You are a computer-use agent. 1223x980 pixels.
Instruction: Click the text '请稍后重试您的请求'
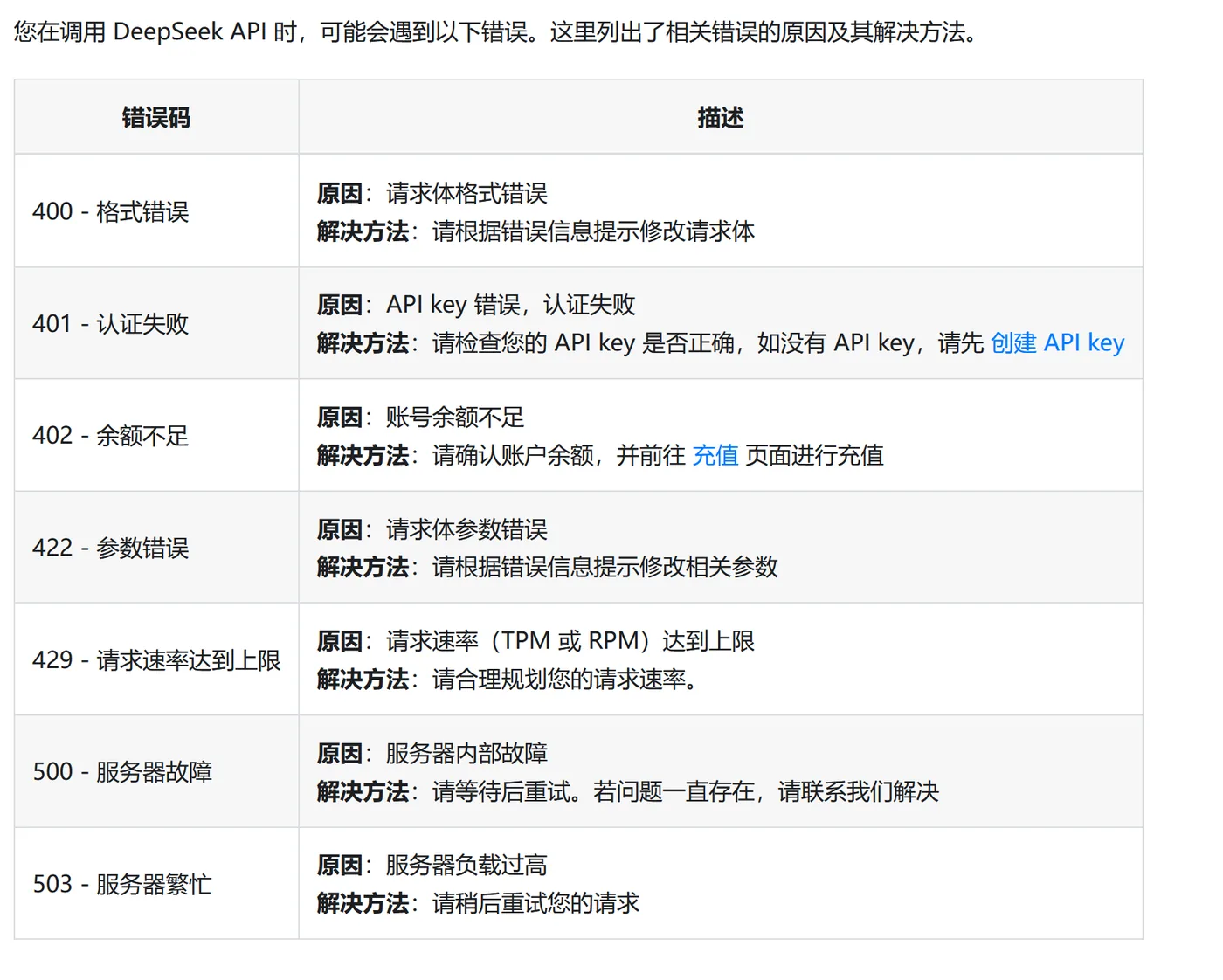tap(535, 903)
